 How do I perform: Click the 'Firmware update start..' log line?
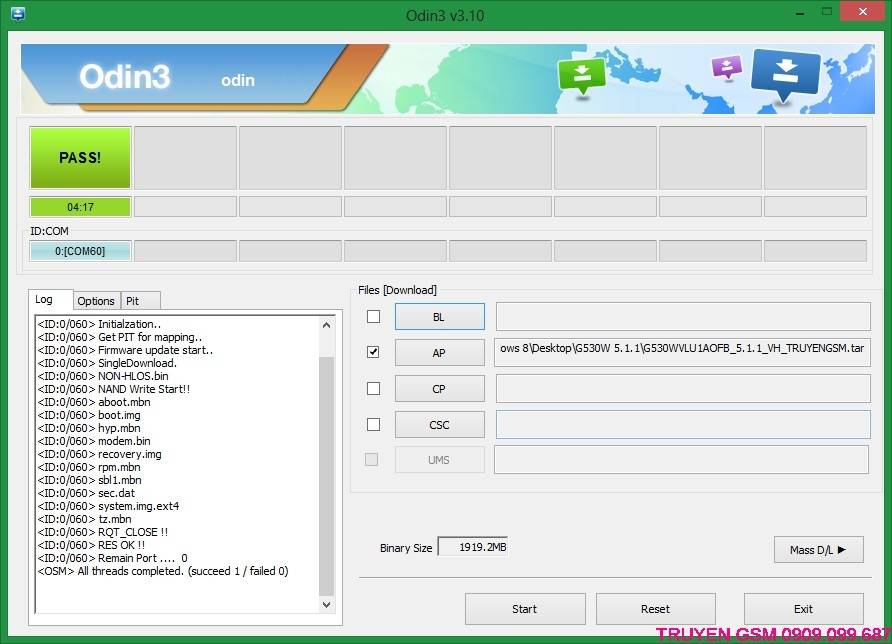tap(125, 350)
